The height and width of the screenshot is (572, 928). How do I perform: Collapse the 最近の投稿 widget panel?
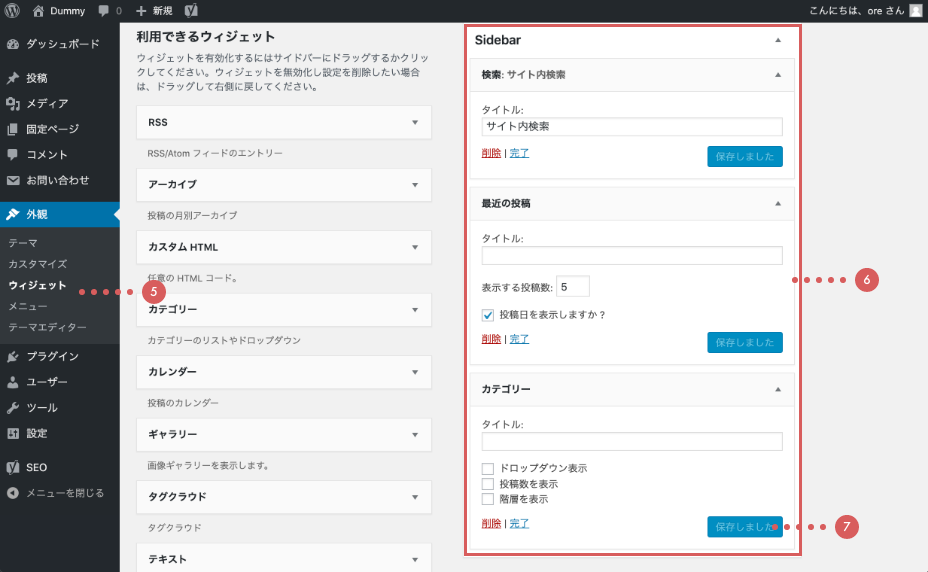pyautogui.click(x=778, y=203)
